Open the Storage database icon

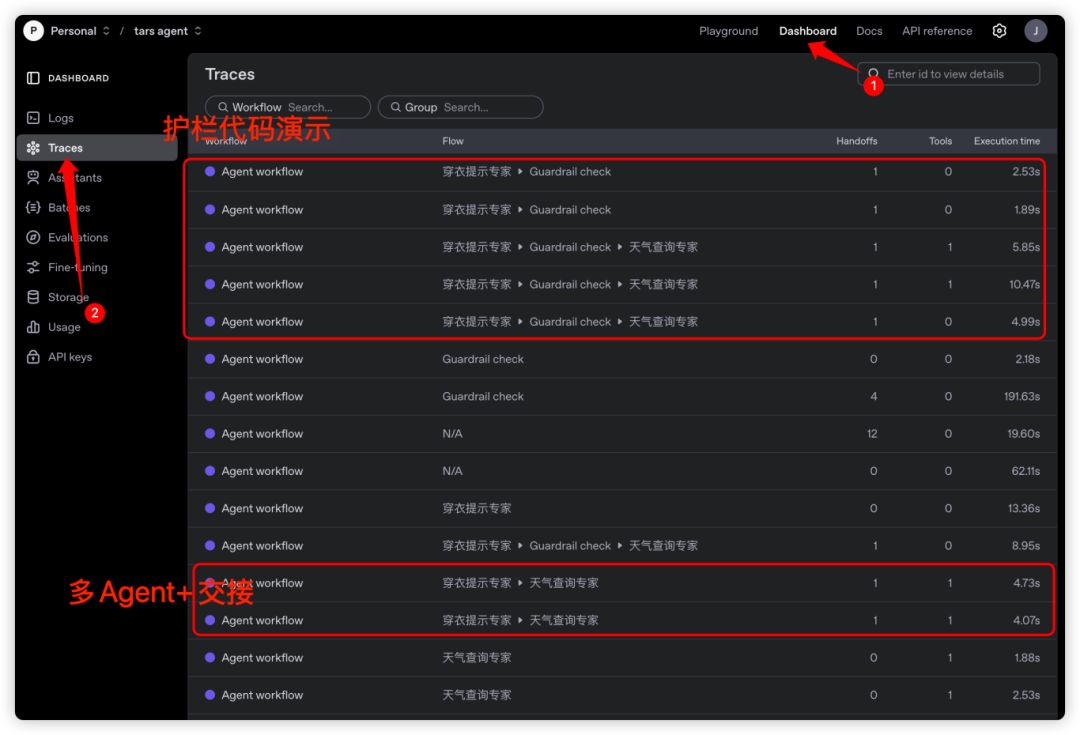(33, 297)
